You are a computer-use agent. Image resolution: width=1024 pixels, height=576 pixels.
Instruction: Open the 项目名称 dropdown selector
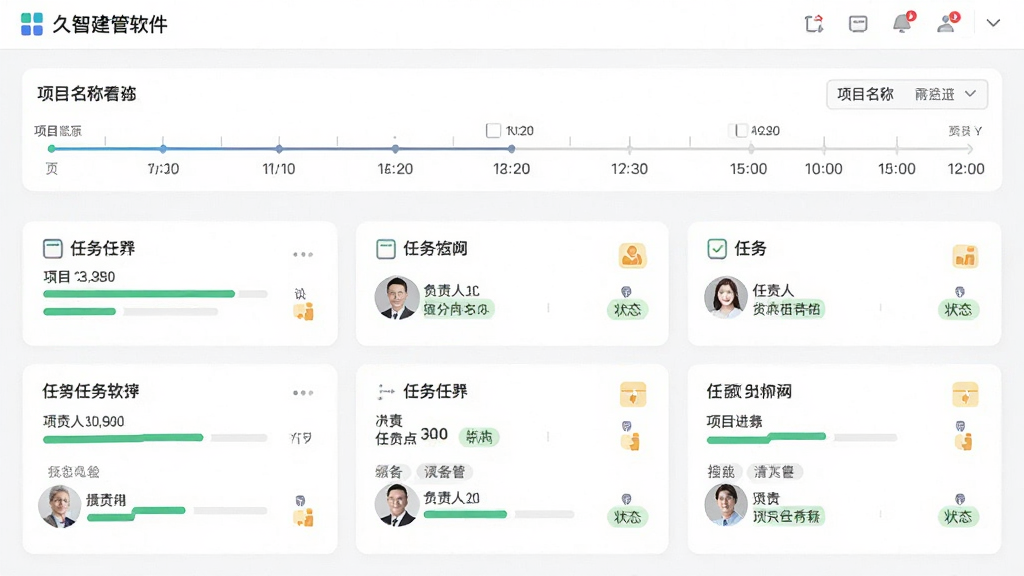(906, 95)
